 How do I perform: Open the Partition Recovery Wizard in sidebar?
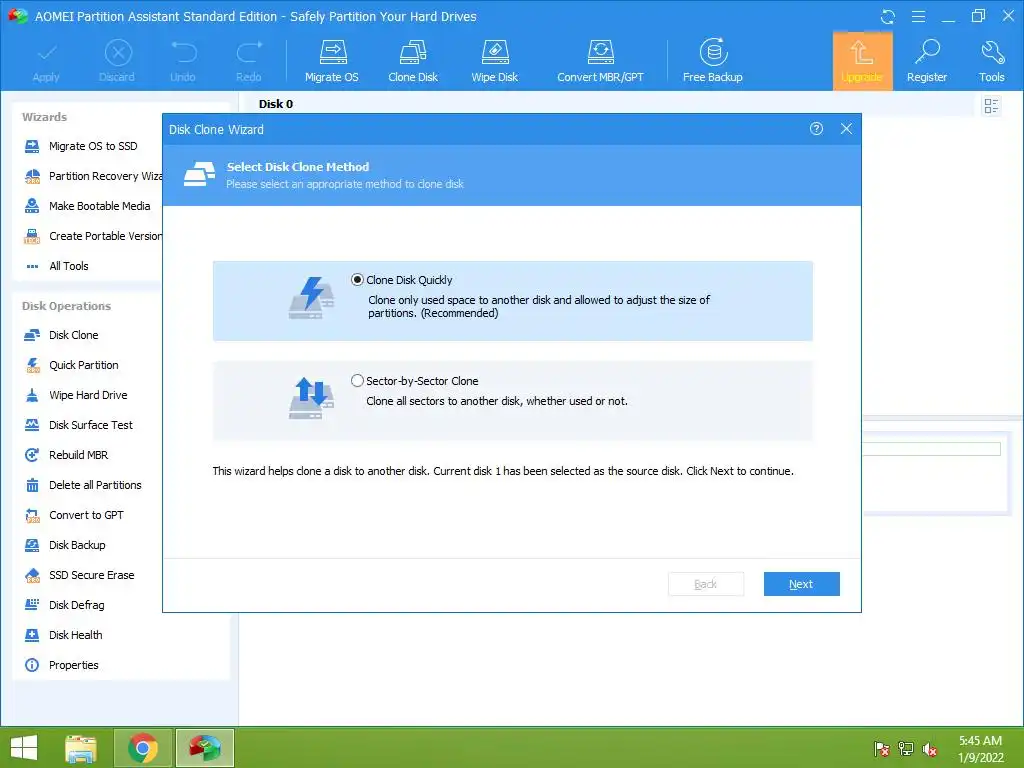point(93,176)
